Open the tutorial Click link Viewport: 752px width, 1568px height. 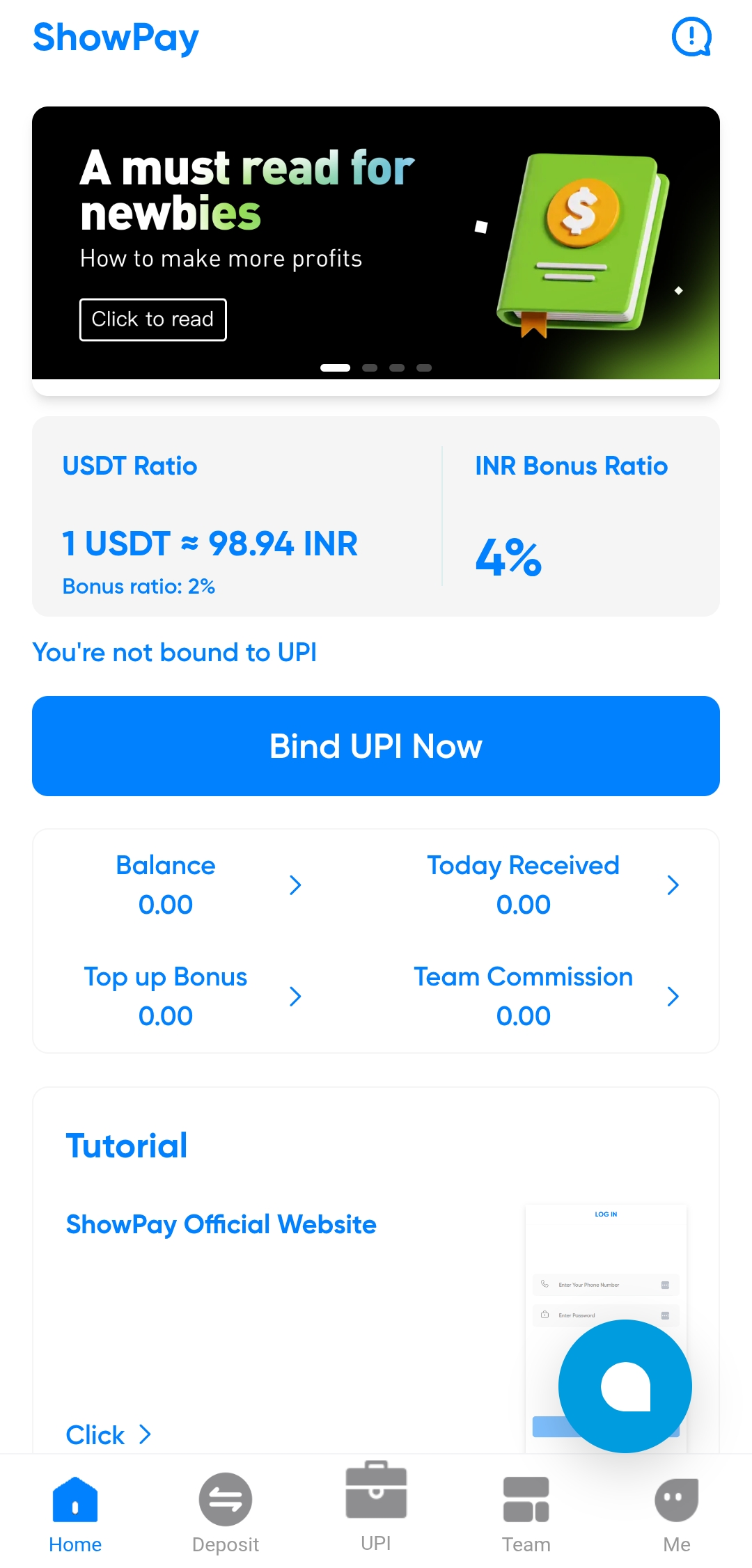tap(108, 1434)
